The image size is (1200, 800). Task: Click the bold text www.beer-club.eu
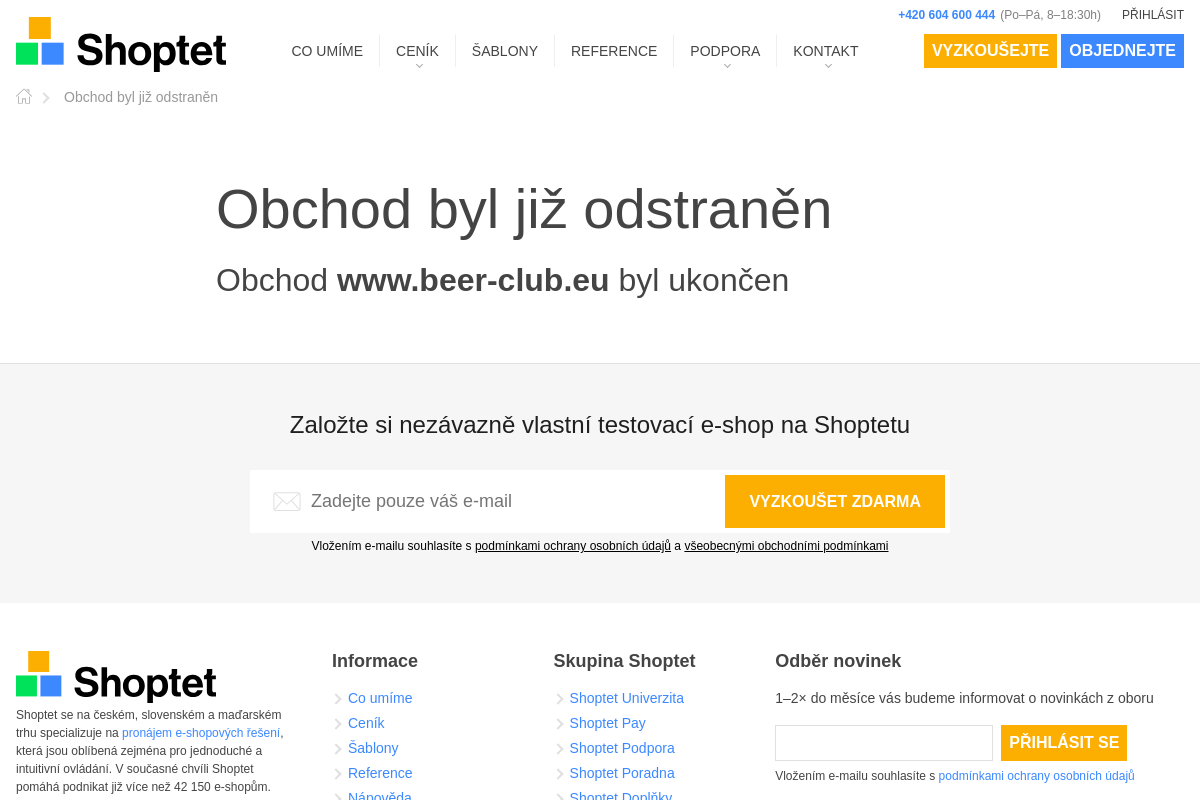pyautogui.click(x=473, y=280)
